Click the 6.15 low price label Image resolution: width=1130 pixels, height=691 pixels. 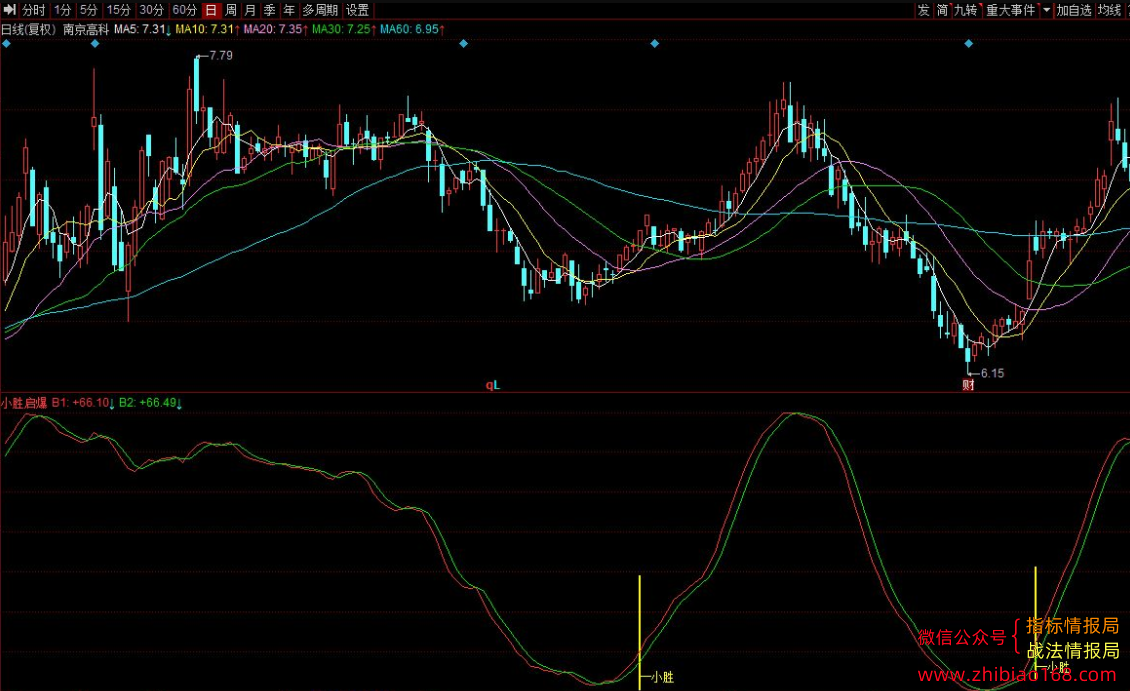992,373
